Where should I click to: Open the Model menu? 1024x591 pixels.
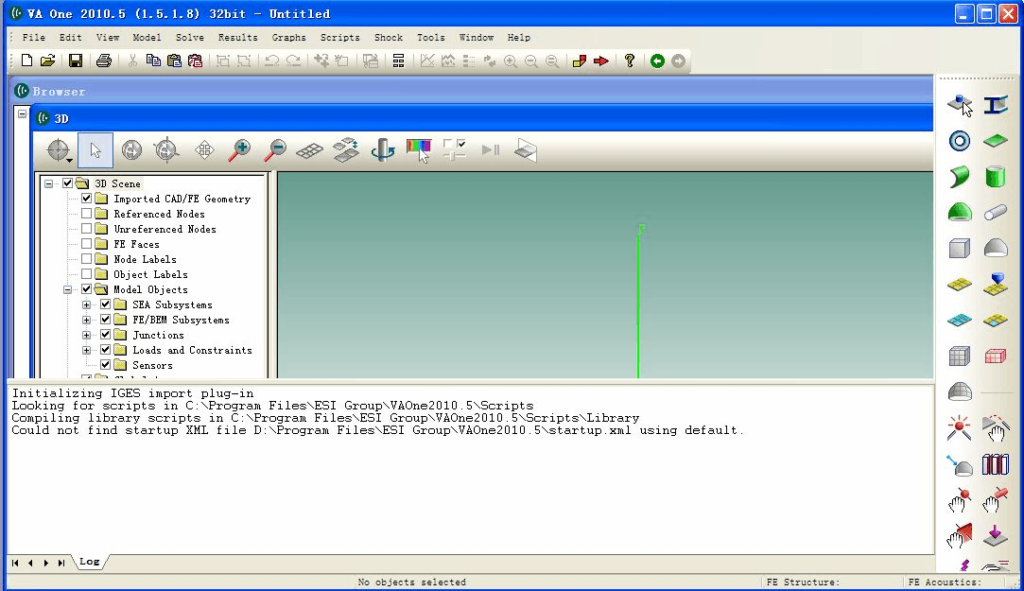pos(147,37)
